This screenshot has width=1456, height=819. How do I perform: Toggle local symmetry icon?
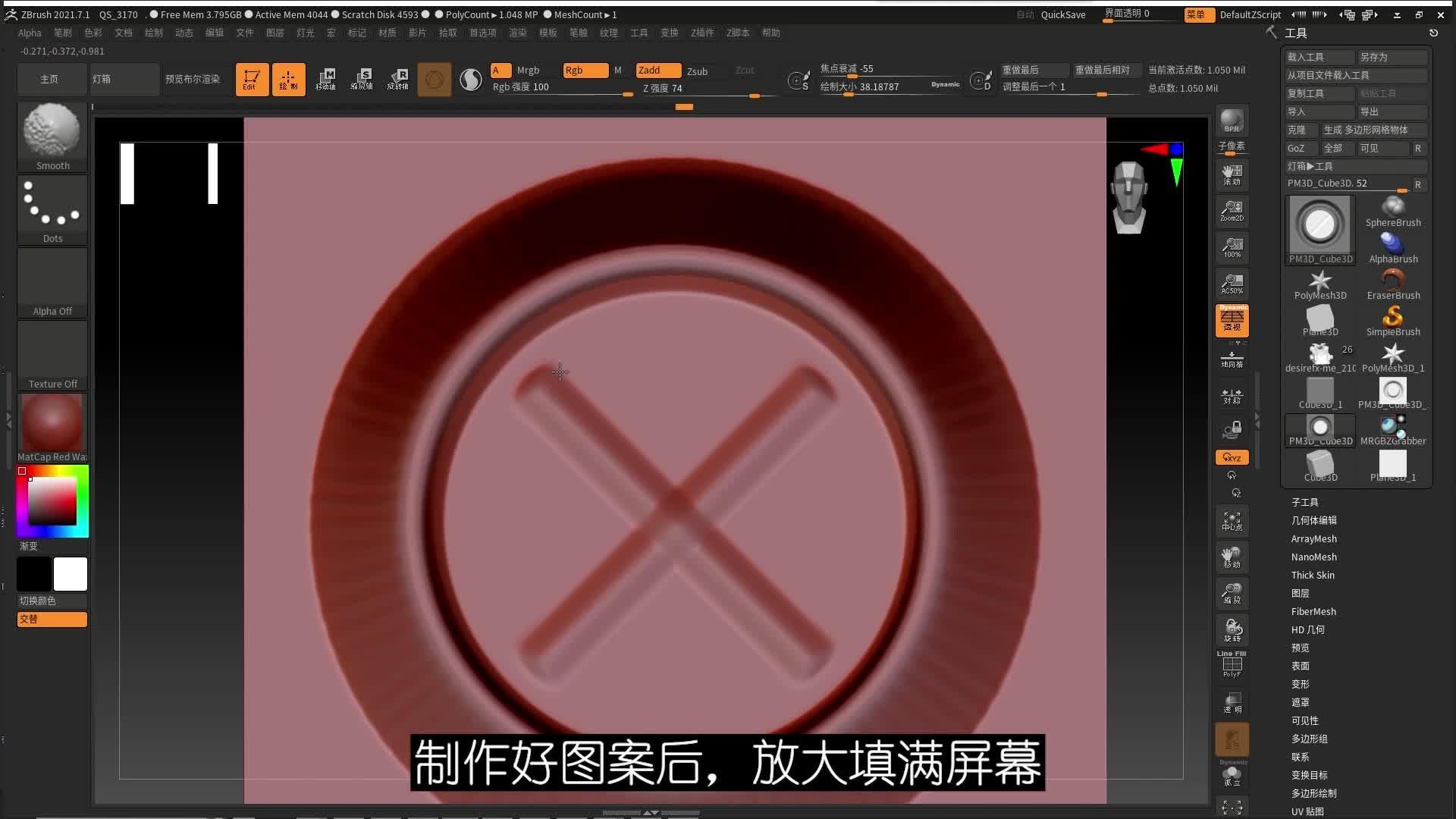click(x=1232, y=396)
